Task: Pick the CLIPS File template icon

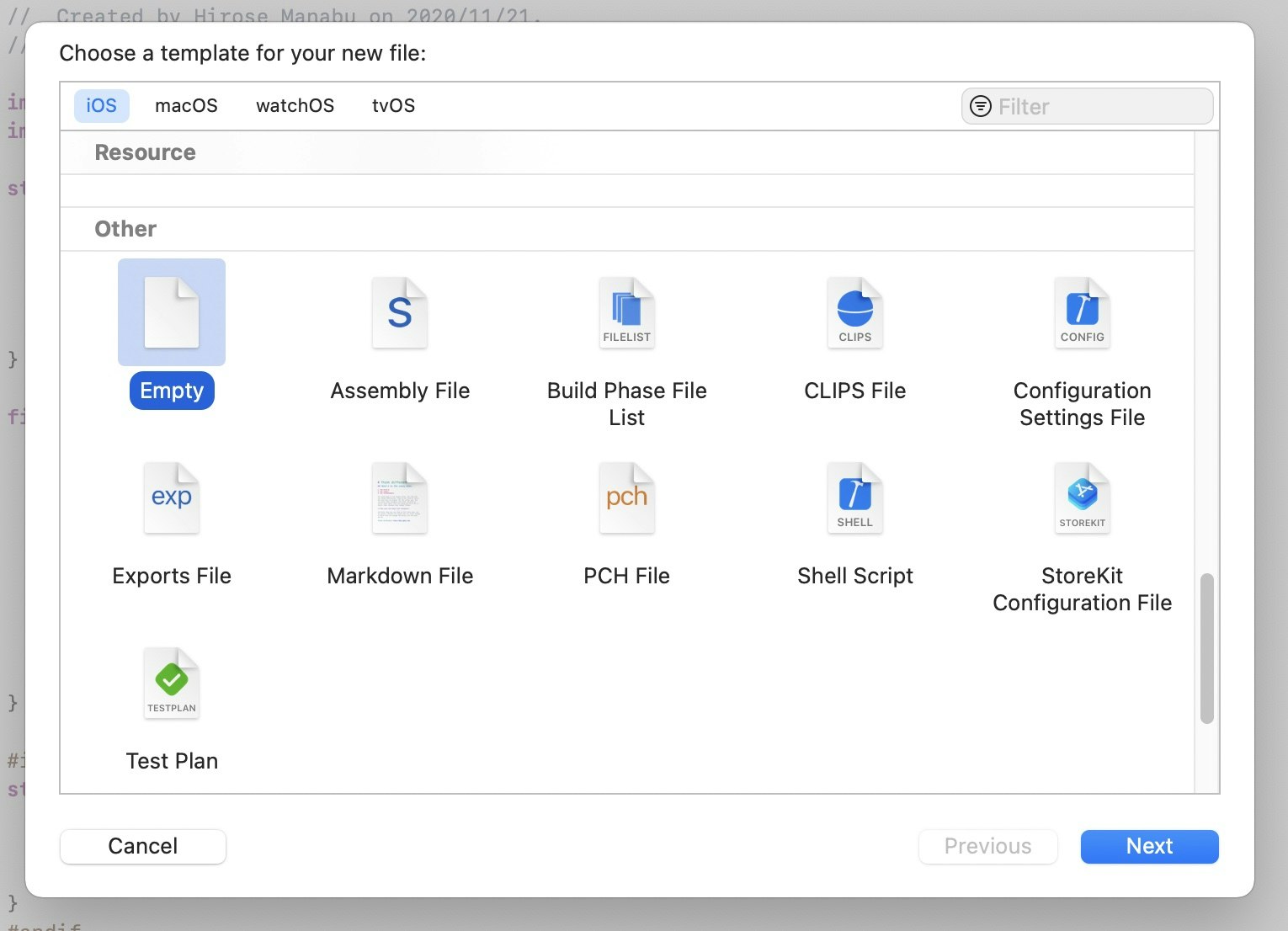Action: 855,312
